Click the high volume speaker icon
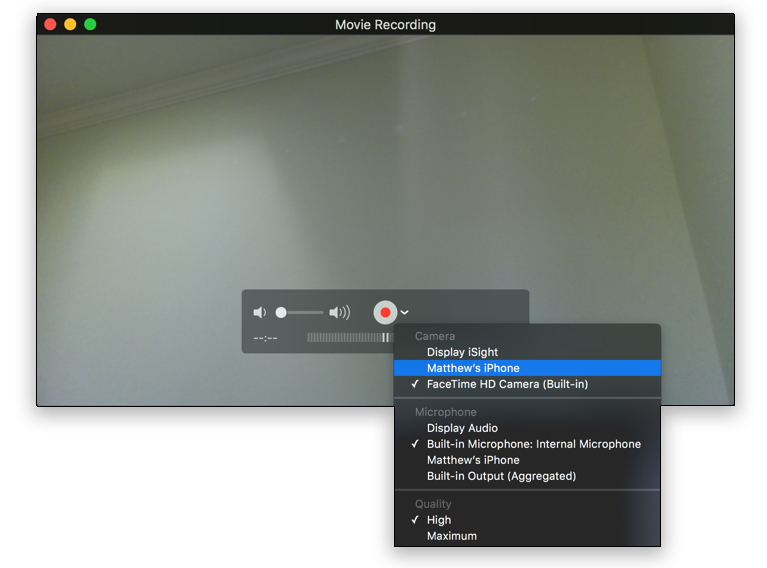The image size is (767, 568). 339,312
